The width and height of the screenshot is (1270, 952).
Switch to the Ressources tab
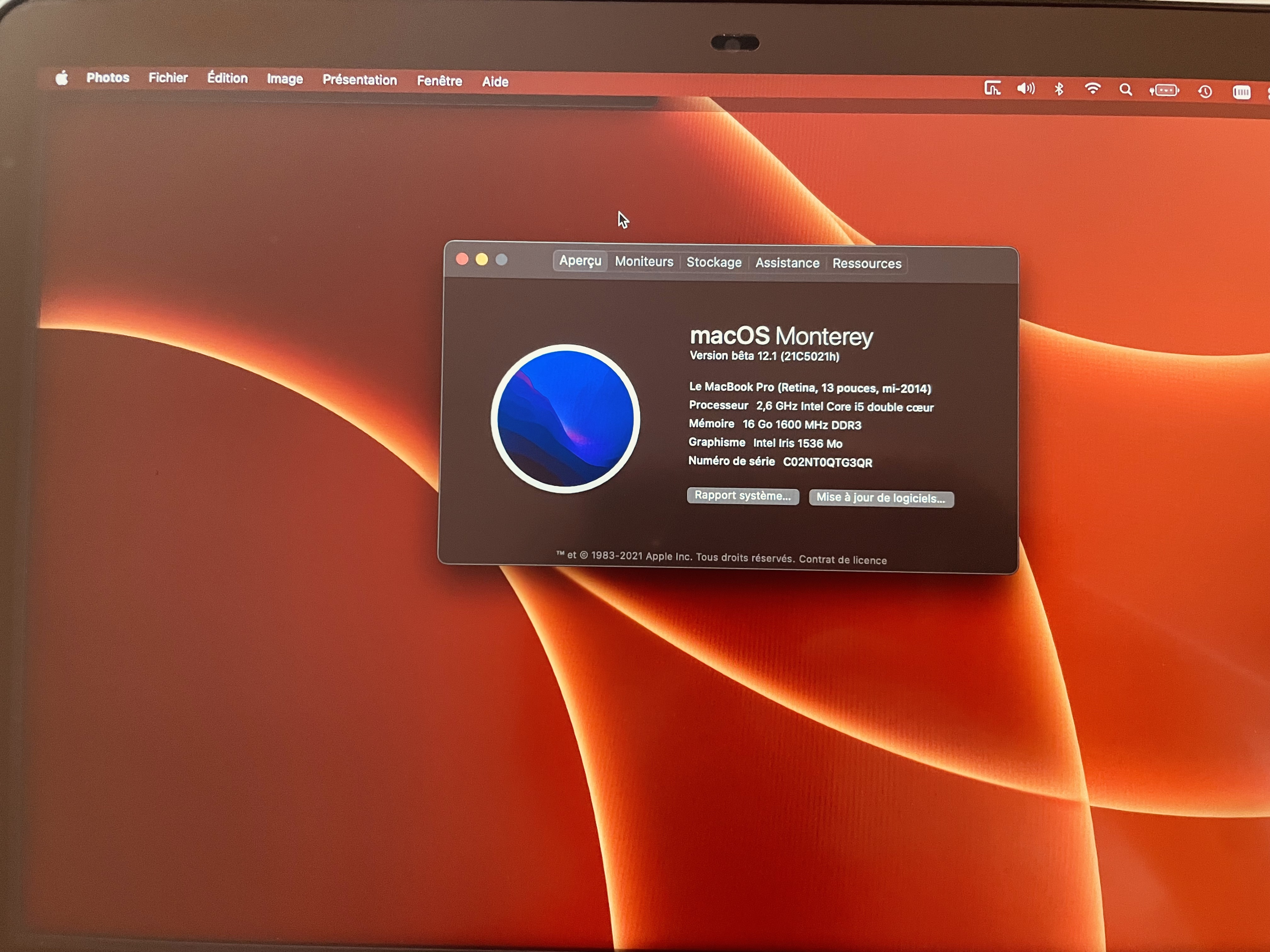tap(867, 263)
